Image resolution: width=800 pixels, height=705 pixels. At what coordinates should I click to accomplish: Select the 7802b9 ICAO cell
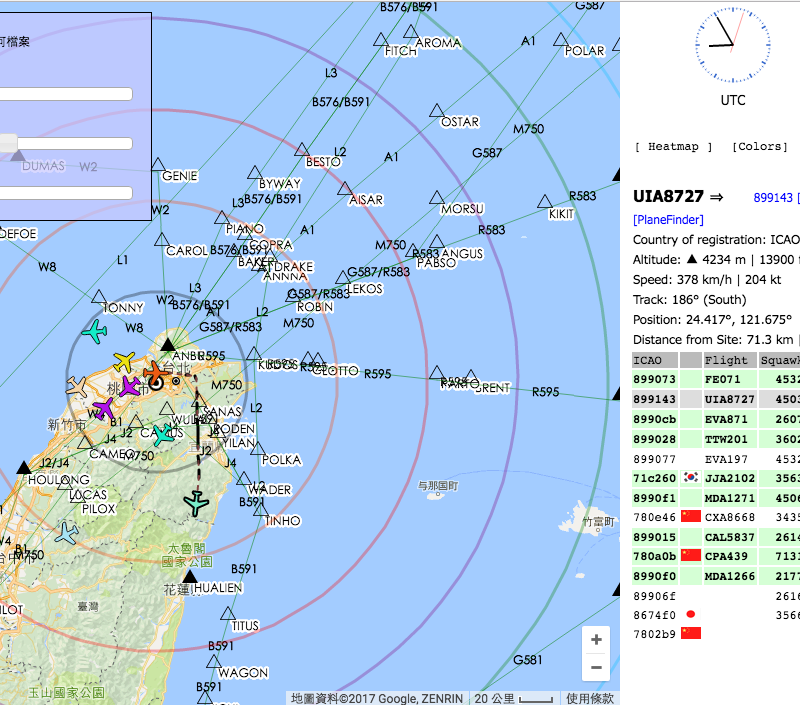(x=655, y=635)
